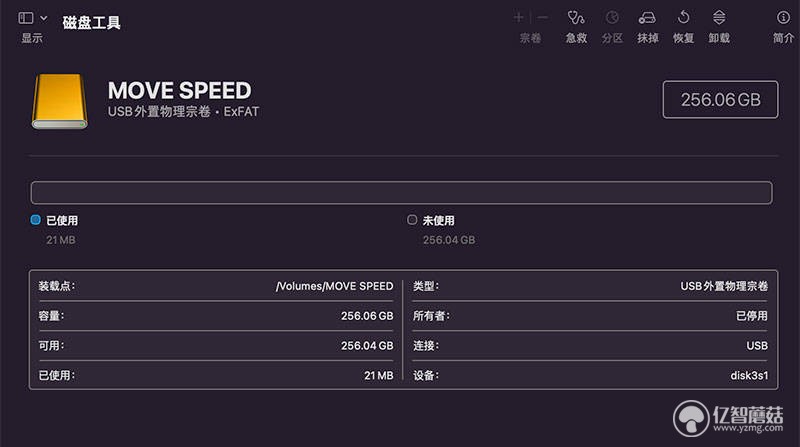Click the 显示 label under the sidebar button
The image size is (800, 447).
pyautogui.click(x=32, y=38)
